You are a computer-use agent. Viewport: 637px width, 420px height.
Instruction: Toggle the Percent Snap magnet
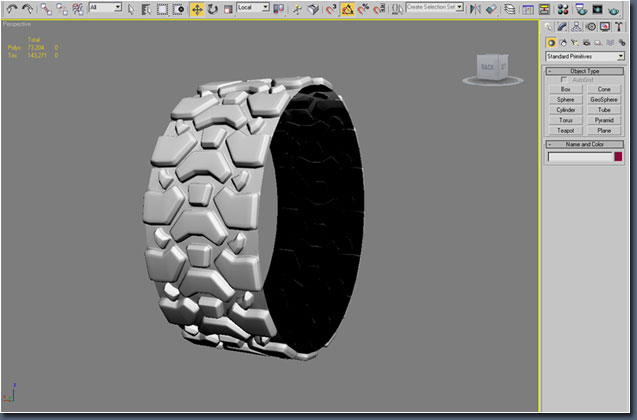coord(363,9)
